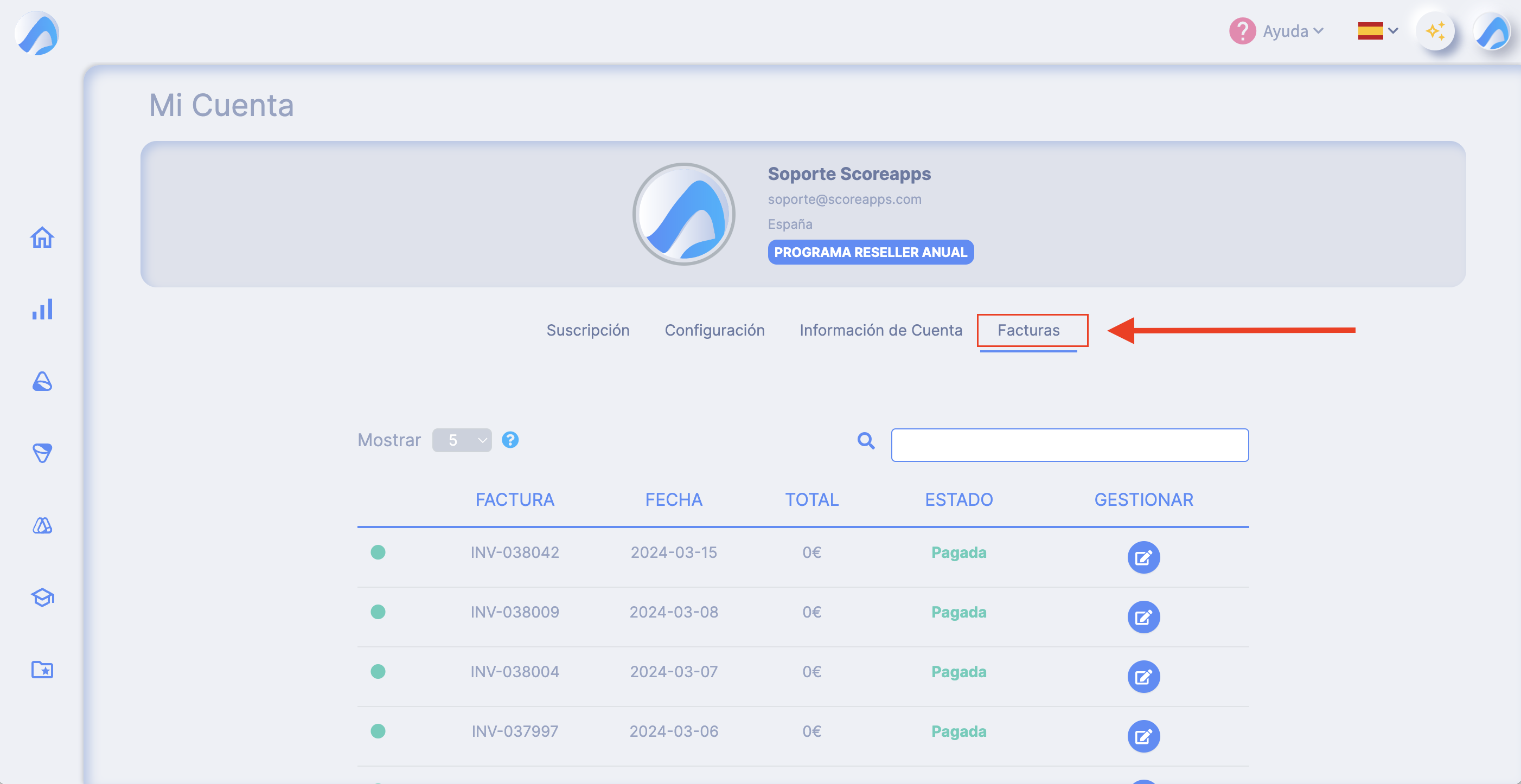Click the Soporte Scoreapps name heading
The height and width of the screenshot is (784, 1521).
(849, 173)
